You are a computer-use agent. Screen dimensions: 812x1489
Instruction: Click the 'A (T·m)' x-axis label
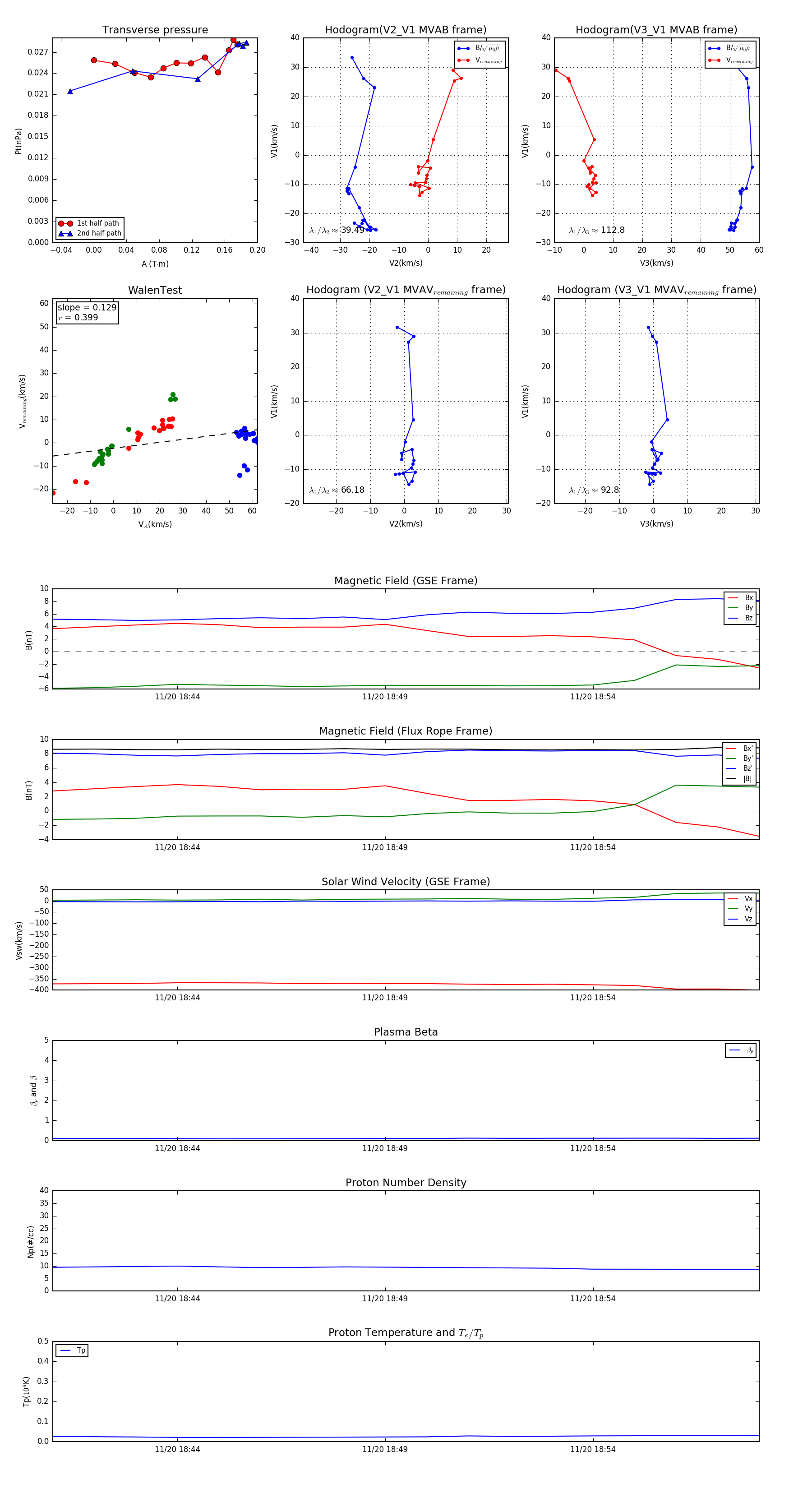click(155, 264)
